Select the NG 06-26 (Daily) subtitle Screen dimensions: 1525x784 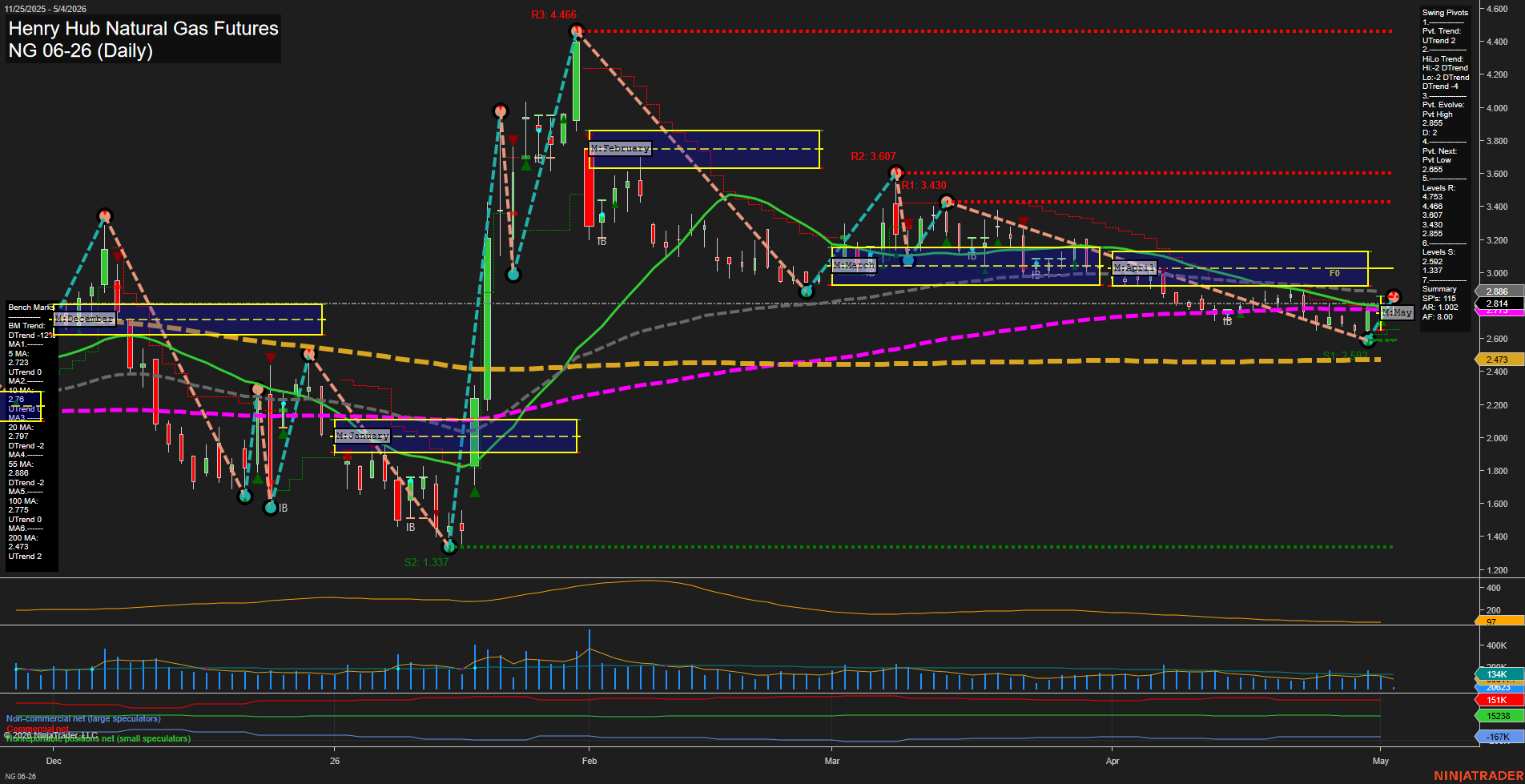[x=80, y=50]
